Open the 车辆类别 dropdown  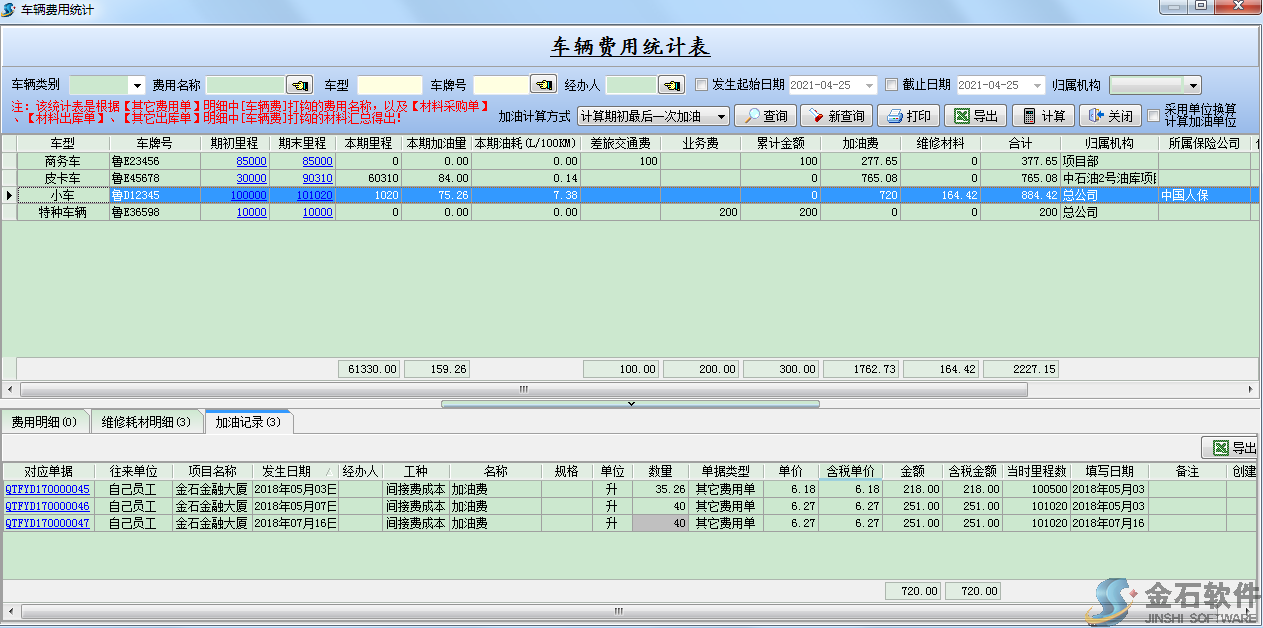[137, 85]
